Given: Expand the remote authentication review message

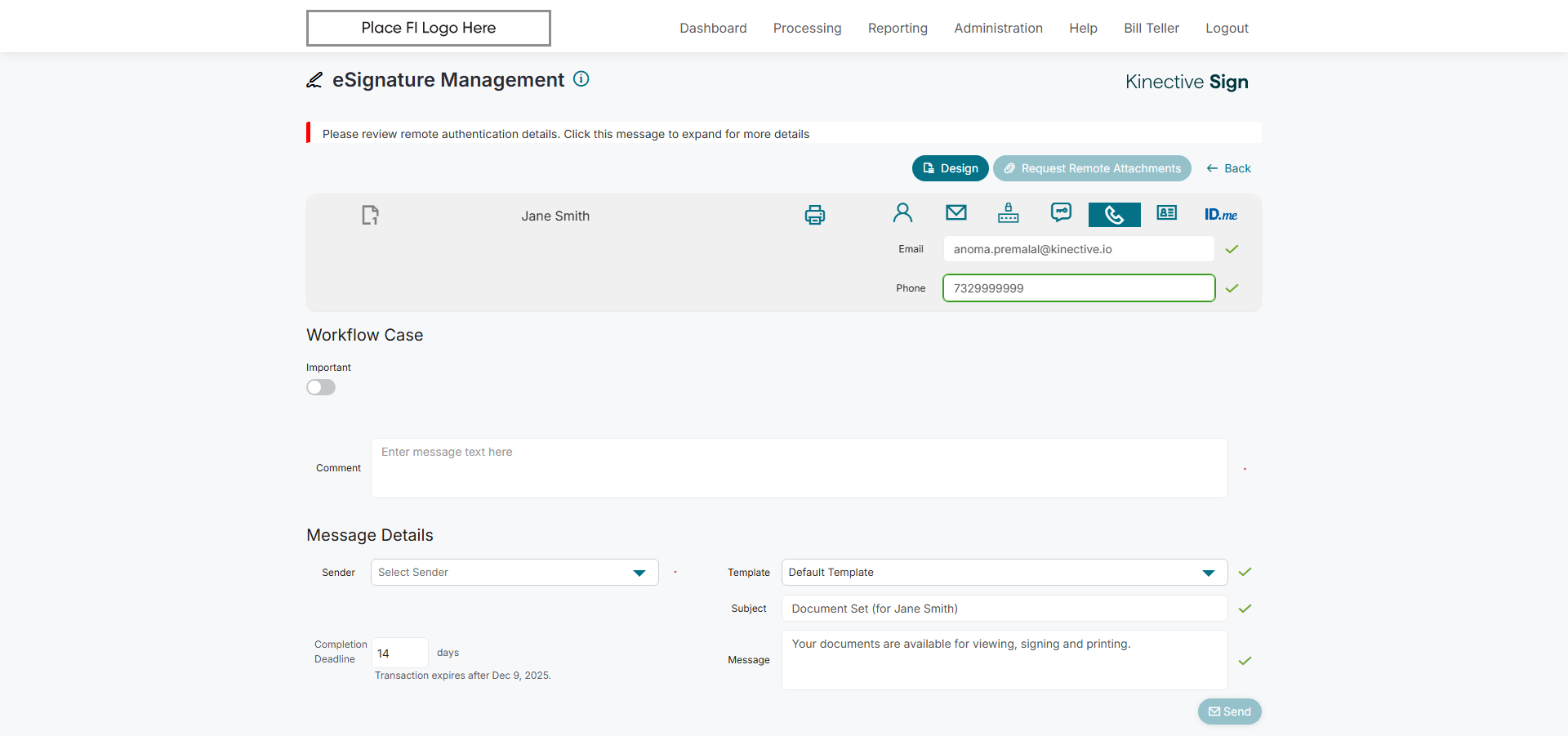Looking at the screenshot, I should (784, 133).
